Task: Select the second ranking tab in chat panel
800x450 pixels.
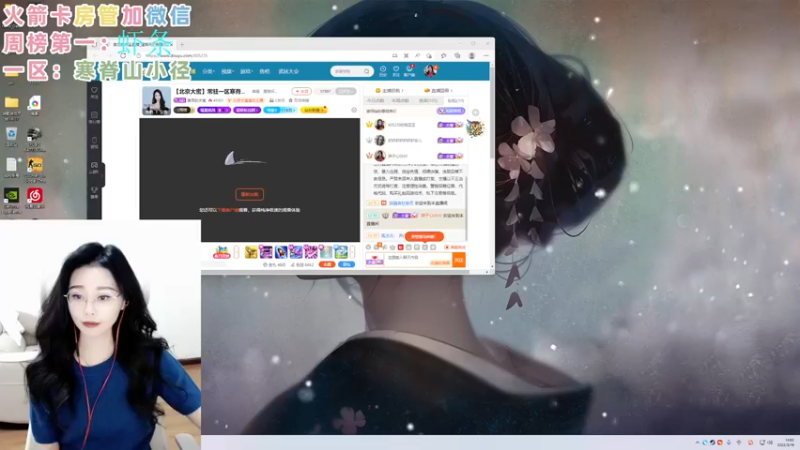Action: coord(401,101)
